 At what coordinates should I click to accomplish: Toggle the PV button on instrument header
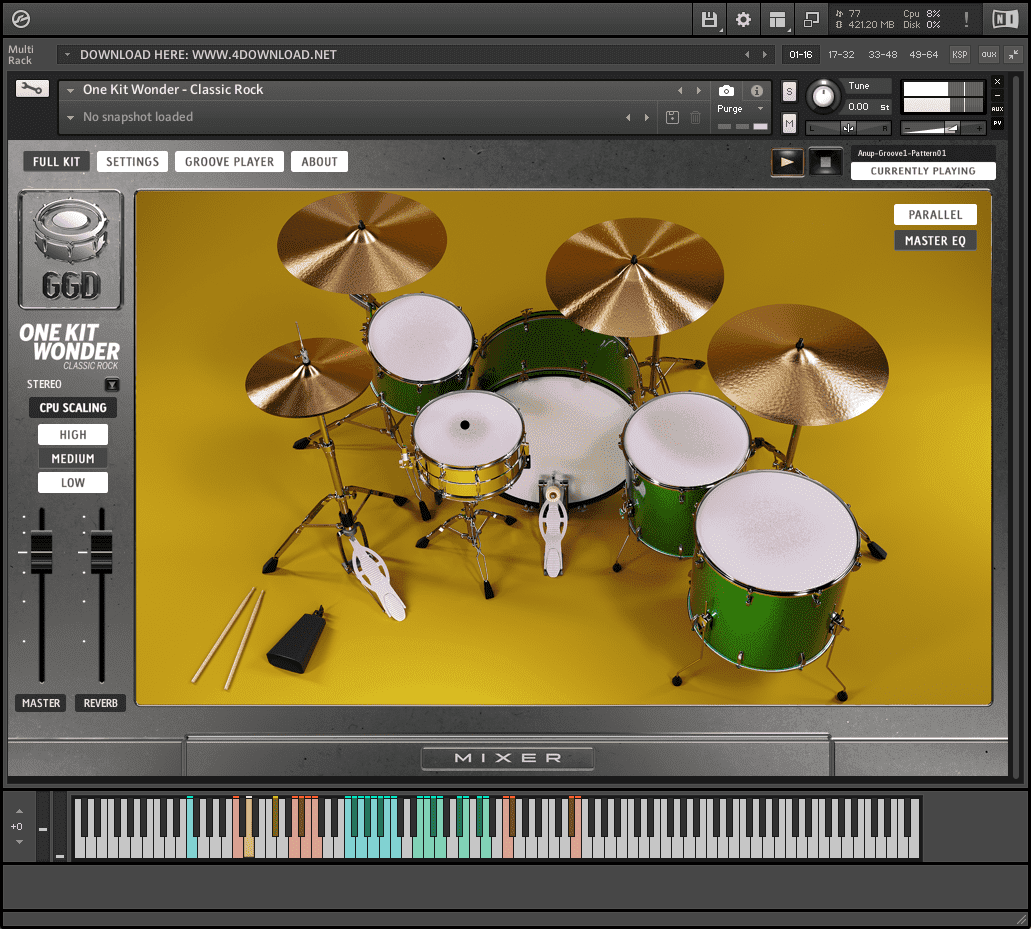point(997,123)
